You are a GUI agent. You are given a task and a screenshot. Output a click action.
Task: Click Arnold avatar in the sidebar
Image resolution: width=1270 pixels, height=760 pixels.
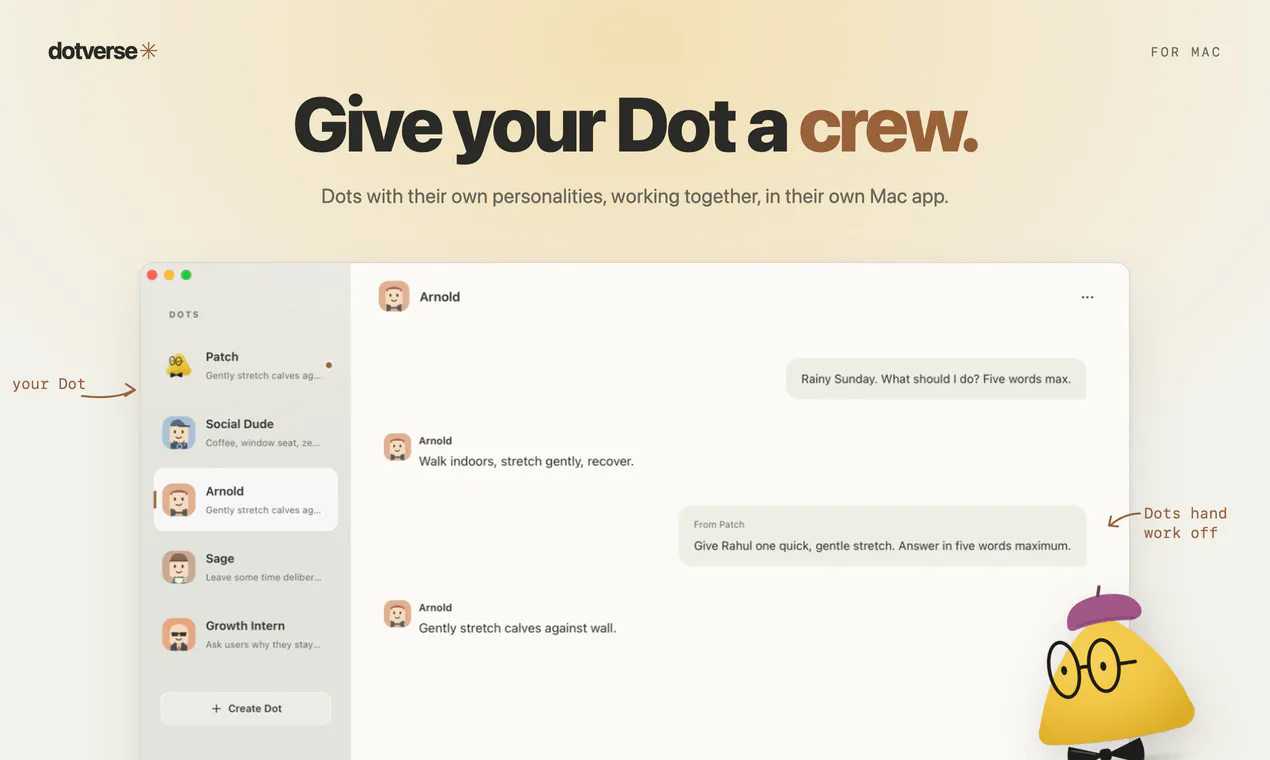(x=179, y=500)
